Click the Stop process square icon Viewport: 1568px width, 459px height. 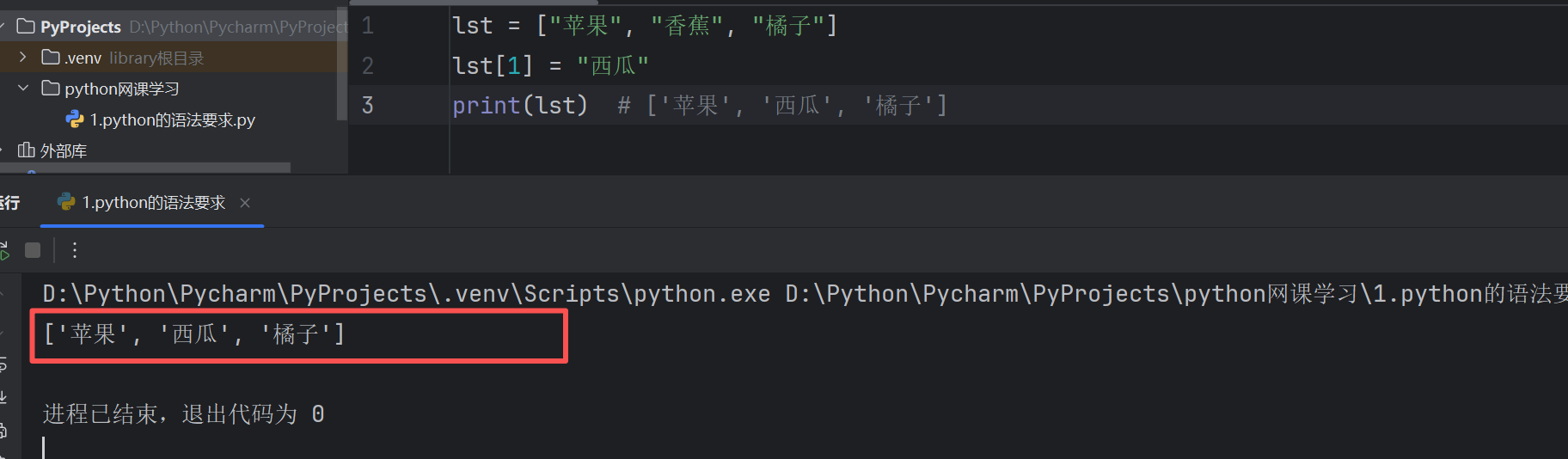tap(33, 250)
